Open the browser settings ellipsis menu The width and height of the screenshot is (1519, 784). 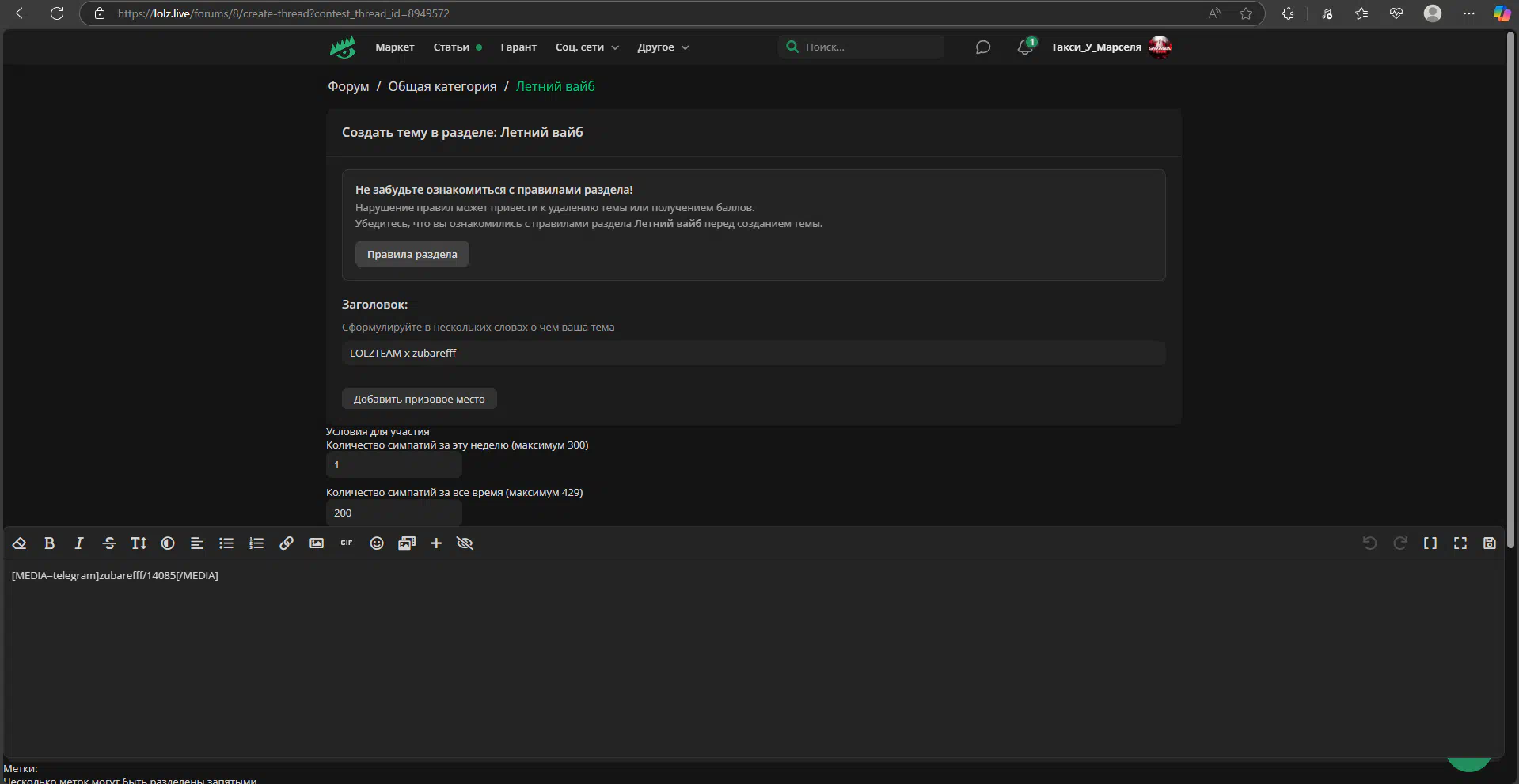click(x=1469, y=13)
